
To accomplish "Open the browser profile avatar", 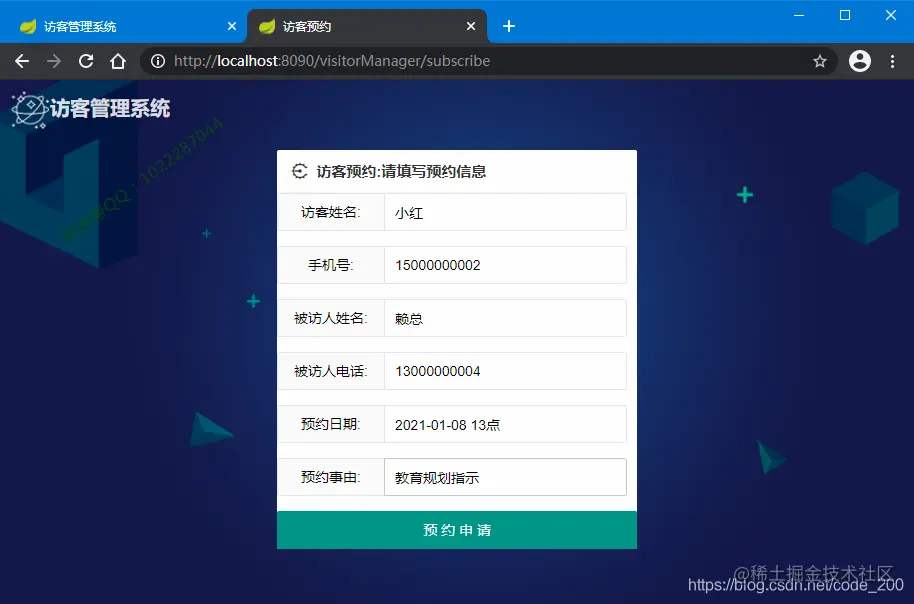I will click(x=860, y=61).
